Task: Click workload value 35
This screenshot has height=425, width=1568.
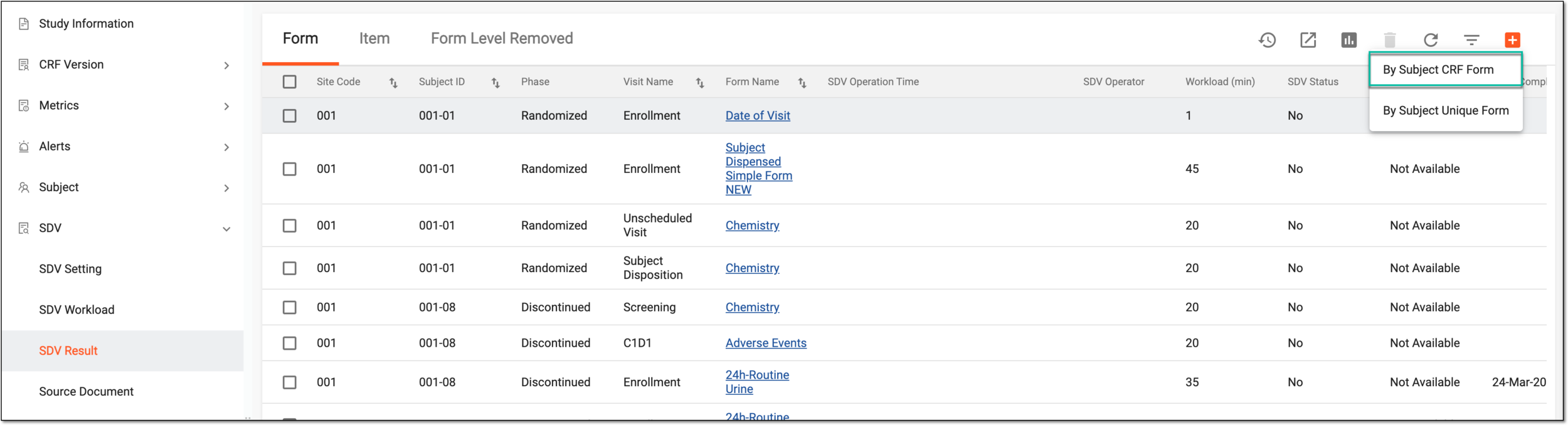Action: click(1192, 382)
